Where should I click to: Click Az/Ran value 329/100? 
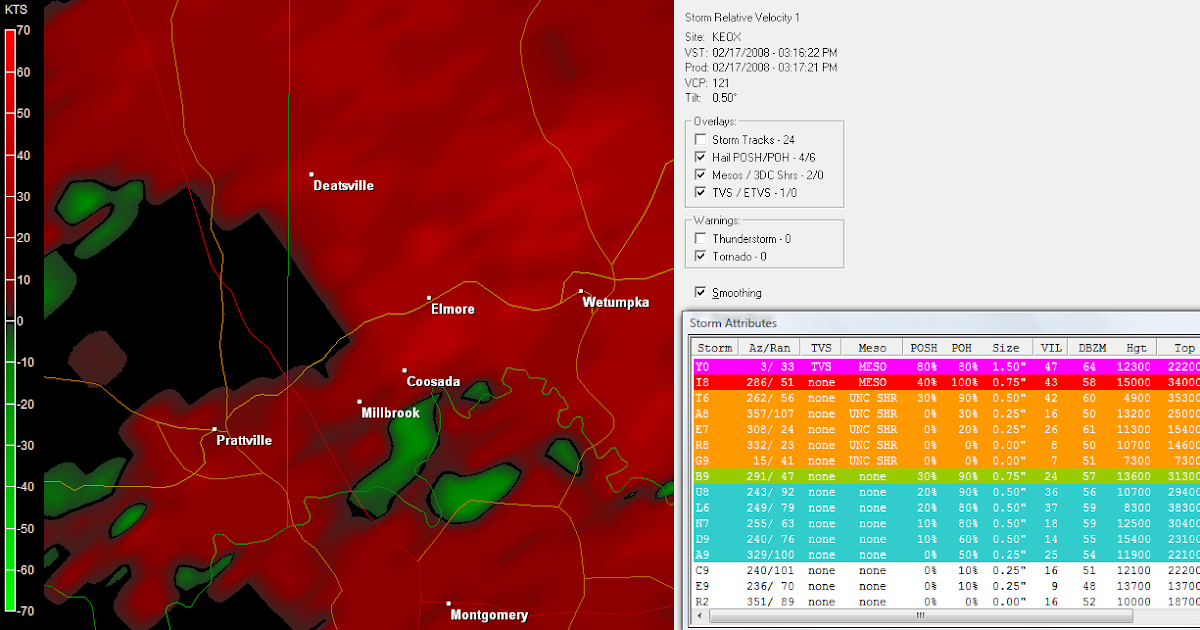769,553
